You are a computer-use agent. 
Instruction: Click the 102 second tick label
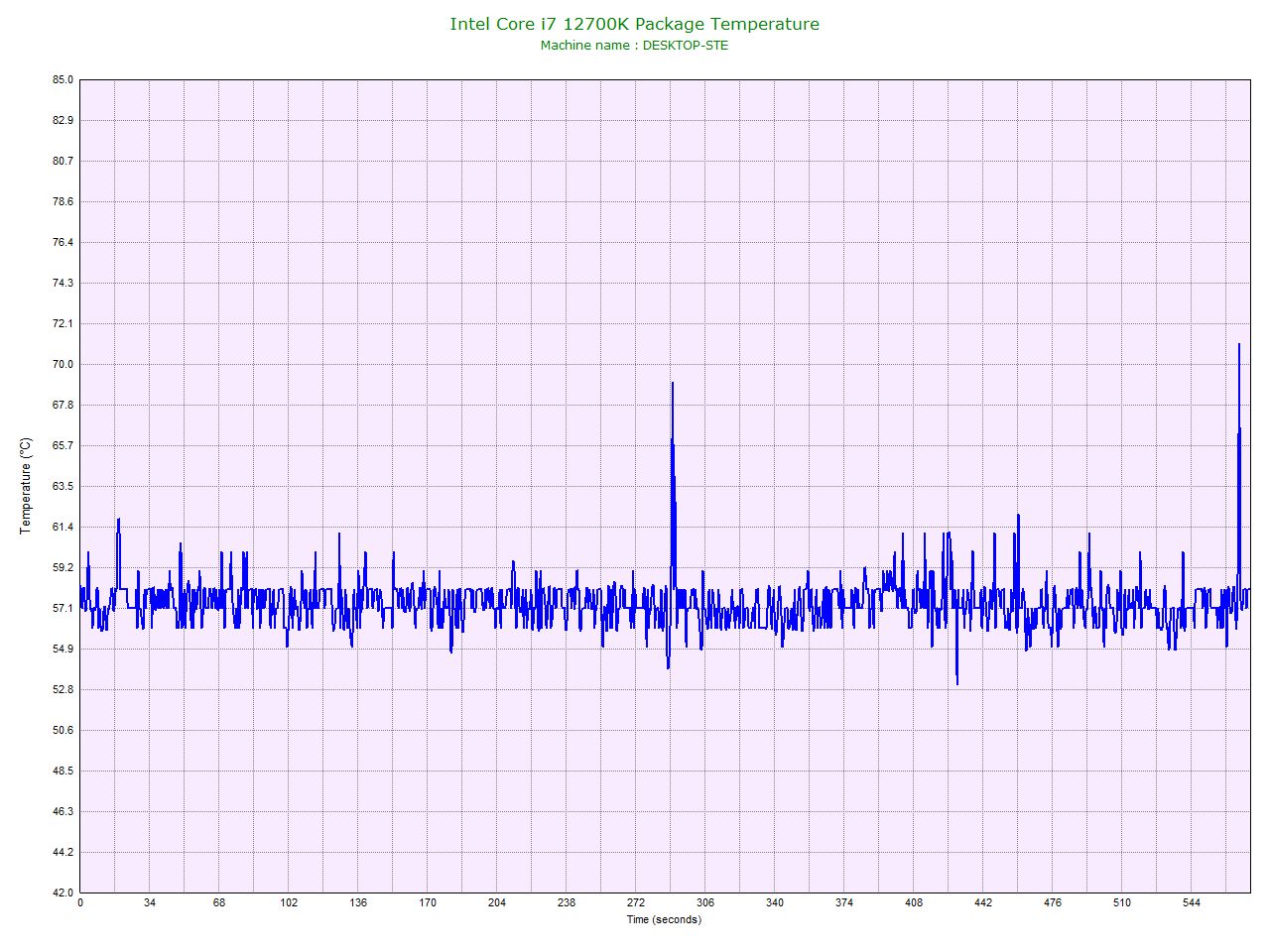(289, 902)
